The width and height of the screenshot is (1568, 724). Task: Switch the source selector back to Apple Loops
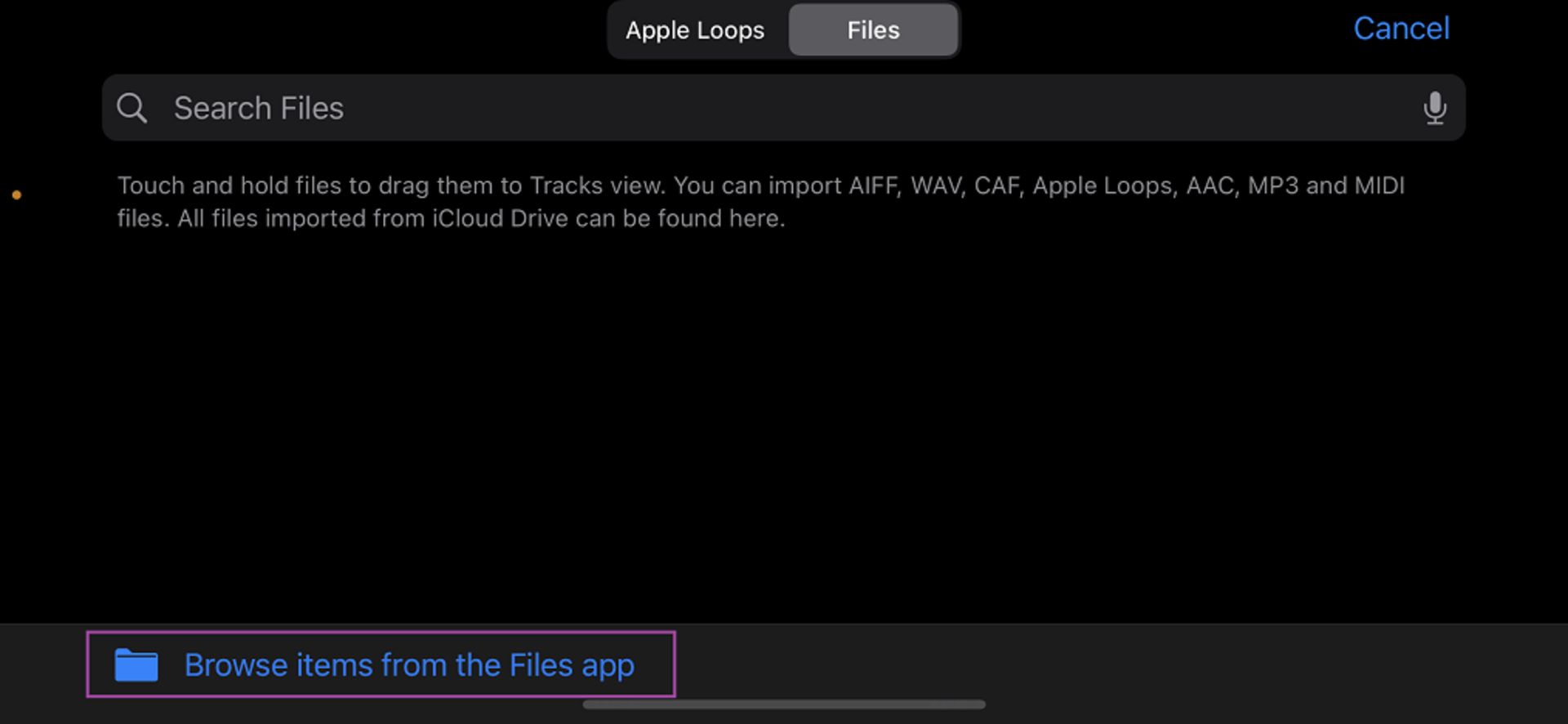tap(695, 30)
